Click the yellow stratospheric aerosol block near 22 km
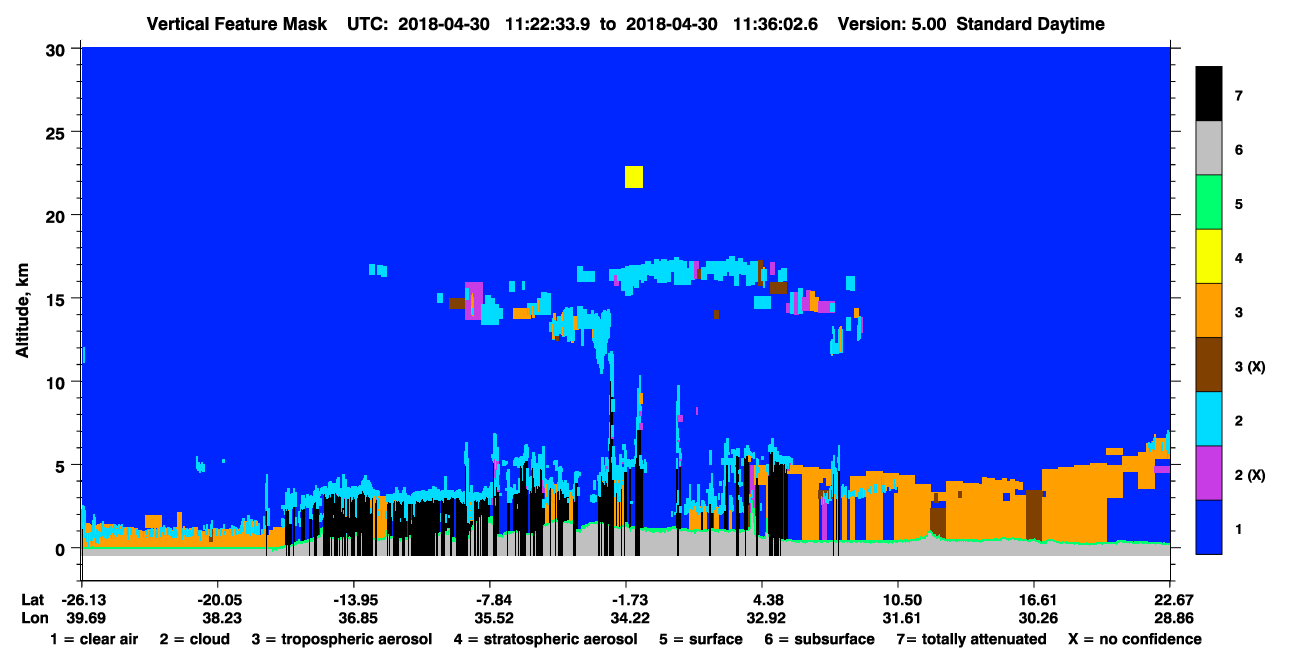1300x667 pixels. pos(633,176)
